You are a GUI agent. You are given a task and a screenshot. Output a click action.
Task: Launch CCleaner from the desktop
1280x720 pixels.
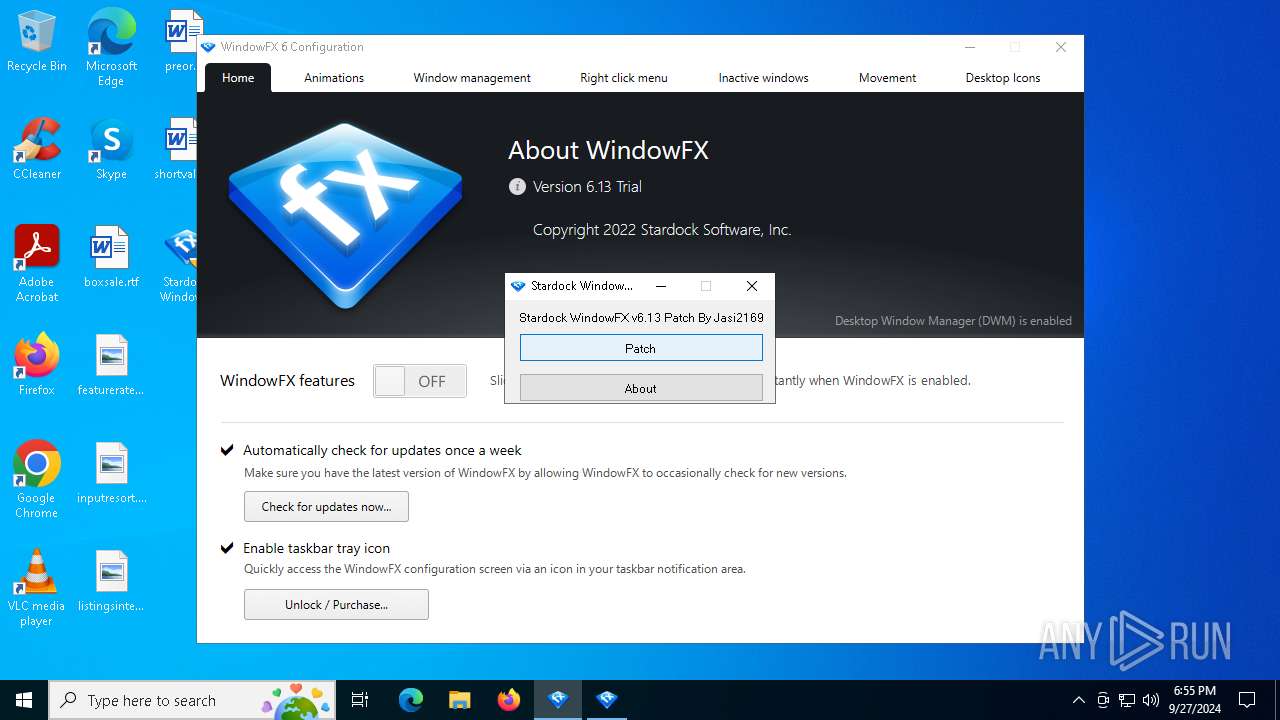click(37, 150)
